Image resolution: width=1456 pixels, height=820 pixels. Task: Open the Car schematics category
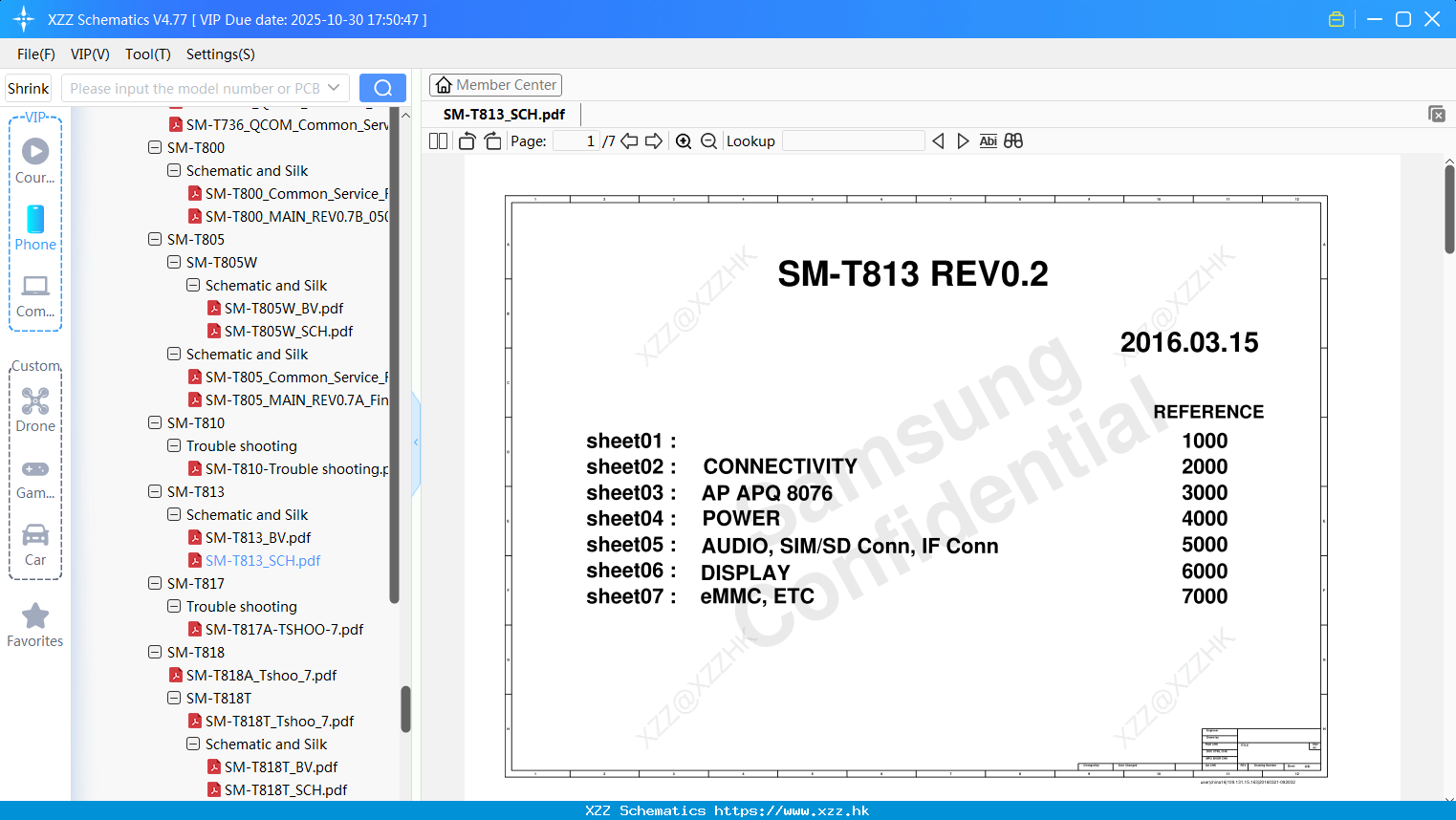pyautogui.click(x=35, y=535)
